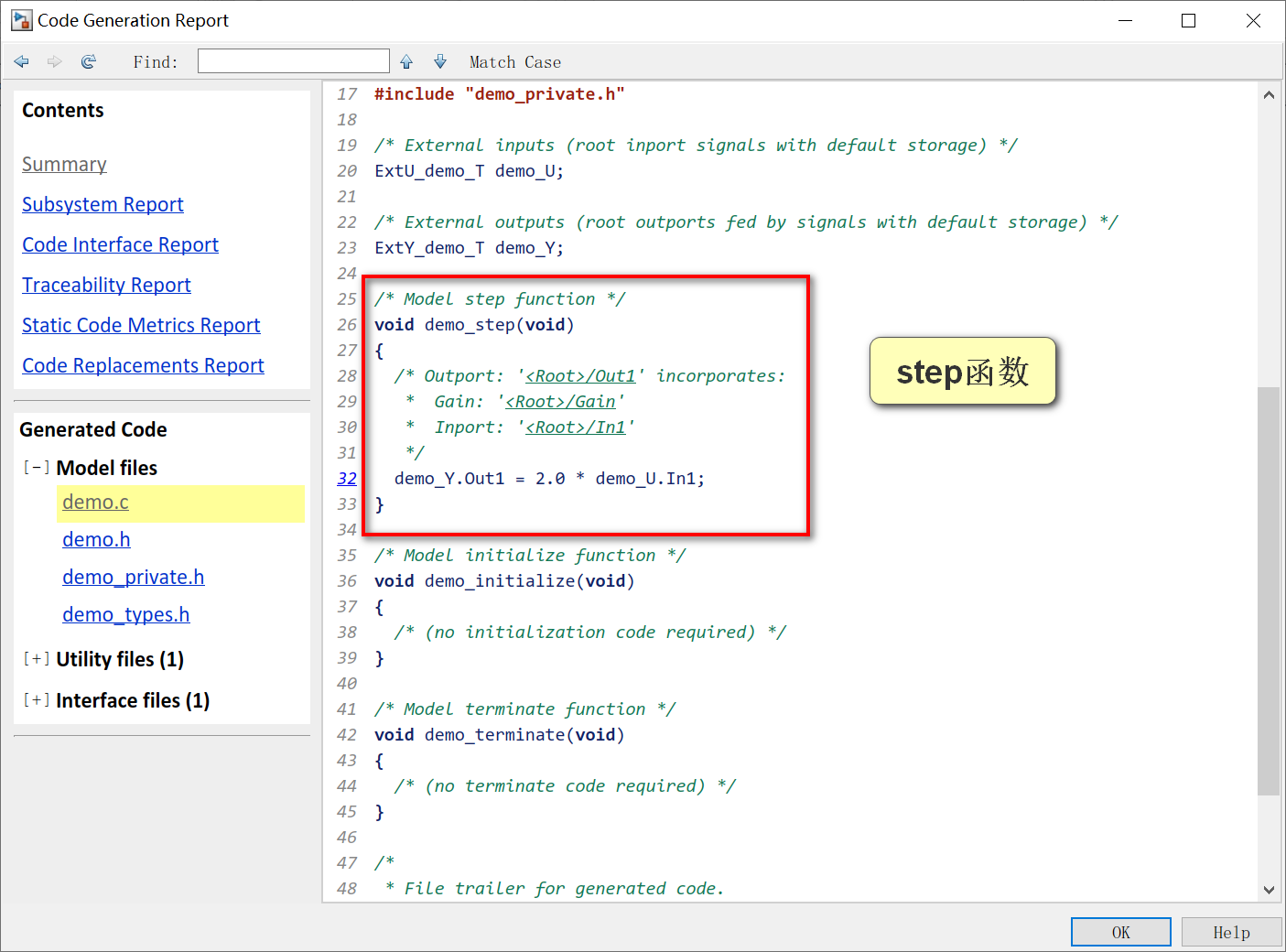Click the 'External inputs' comment on line 19
1286x952 pixels.
(x=696, y=146)
